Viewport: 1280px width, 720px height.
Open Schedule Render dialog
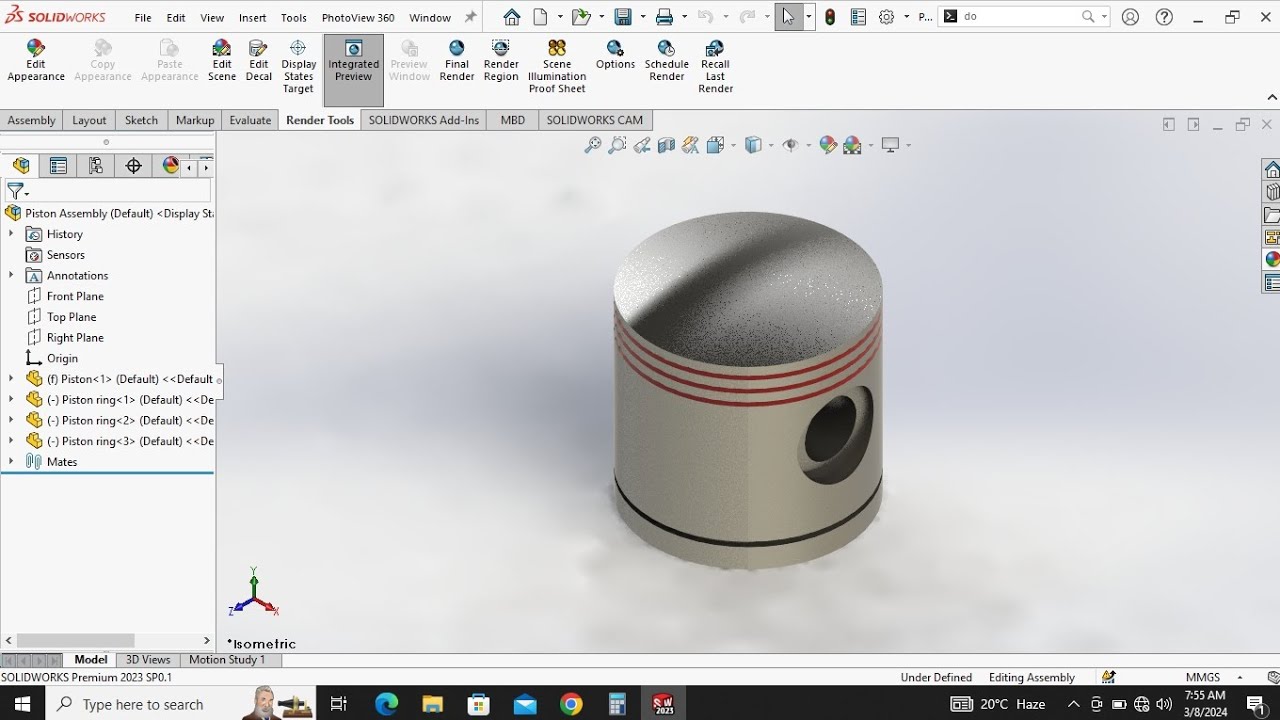[x=666, y=61]
